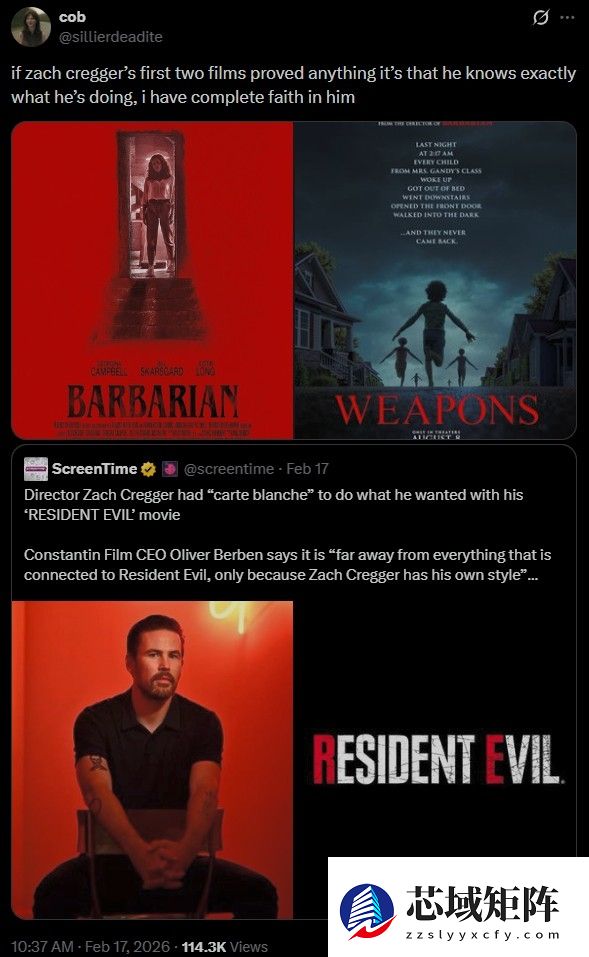This screenshot has width=589, height=957.
Task: Click the pink affiliate badge next to ScreenTime
Action: [169, 469]
